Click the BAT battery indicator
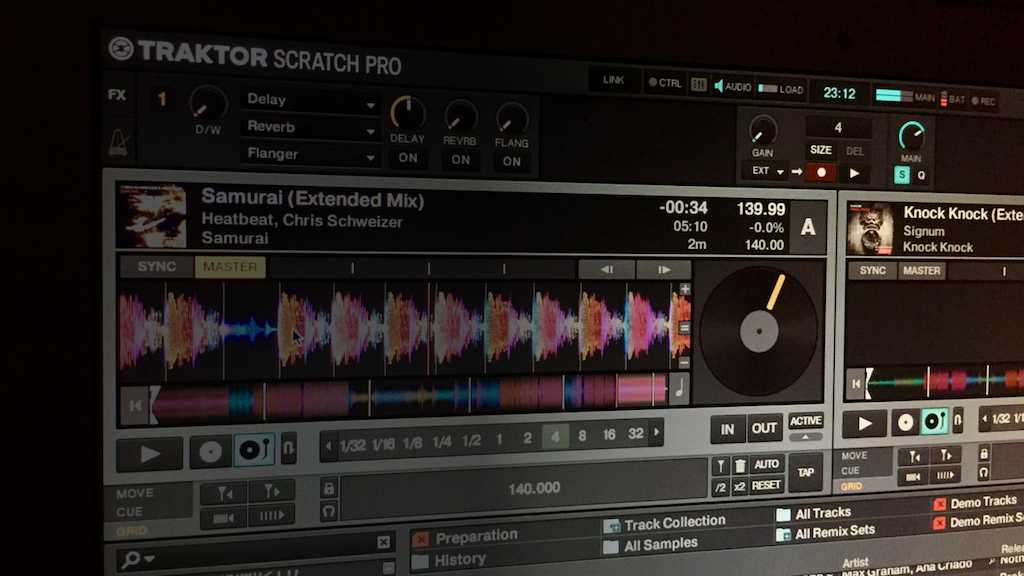This screenshot has height=576, width=1024. [x=952, y=99]
